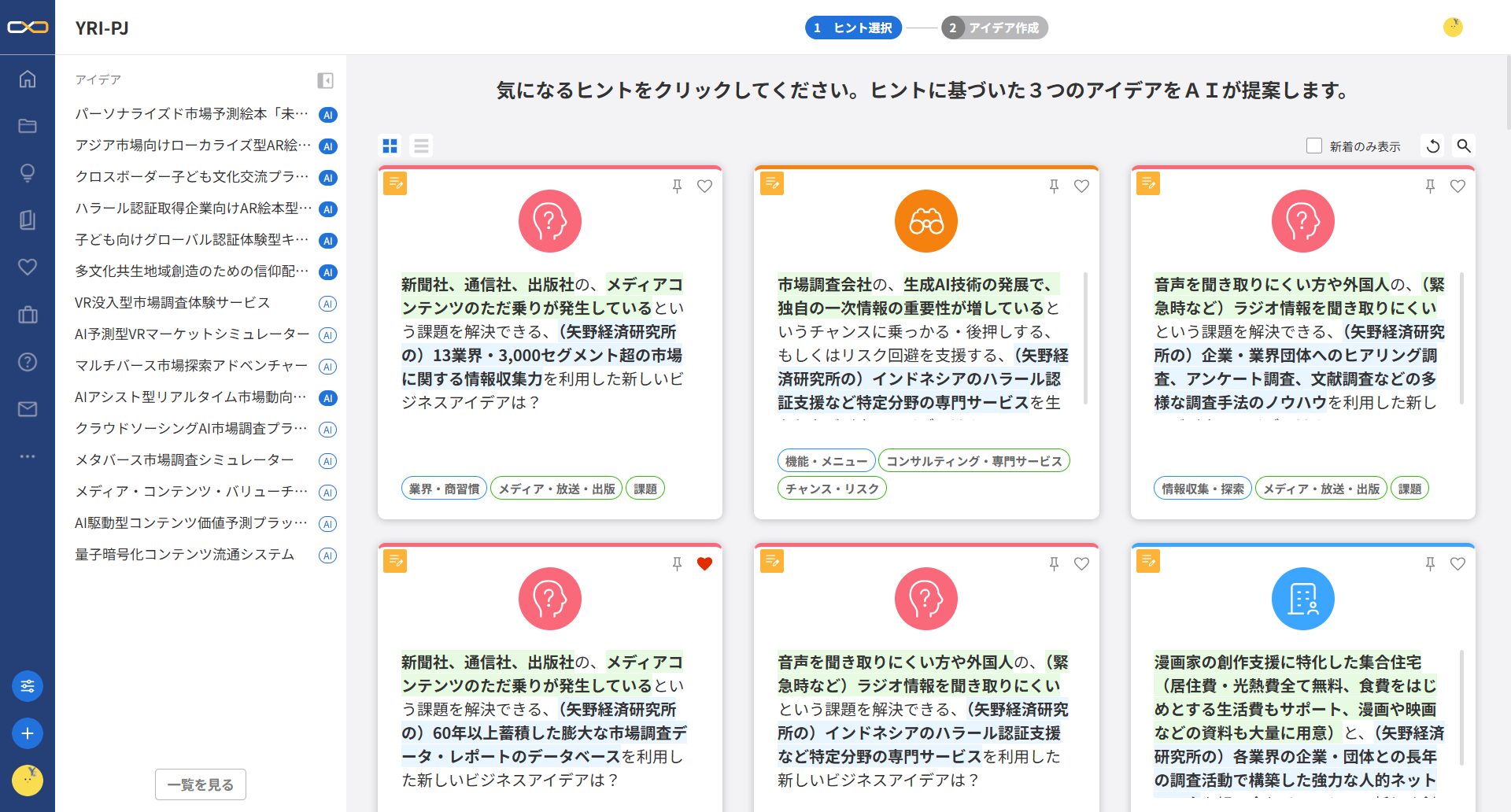Open the blue filter sliders button
The height and width of the screenshot is (812, 1511).
click(28, 686)
